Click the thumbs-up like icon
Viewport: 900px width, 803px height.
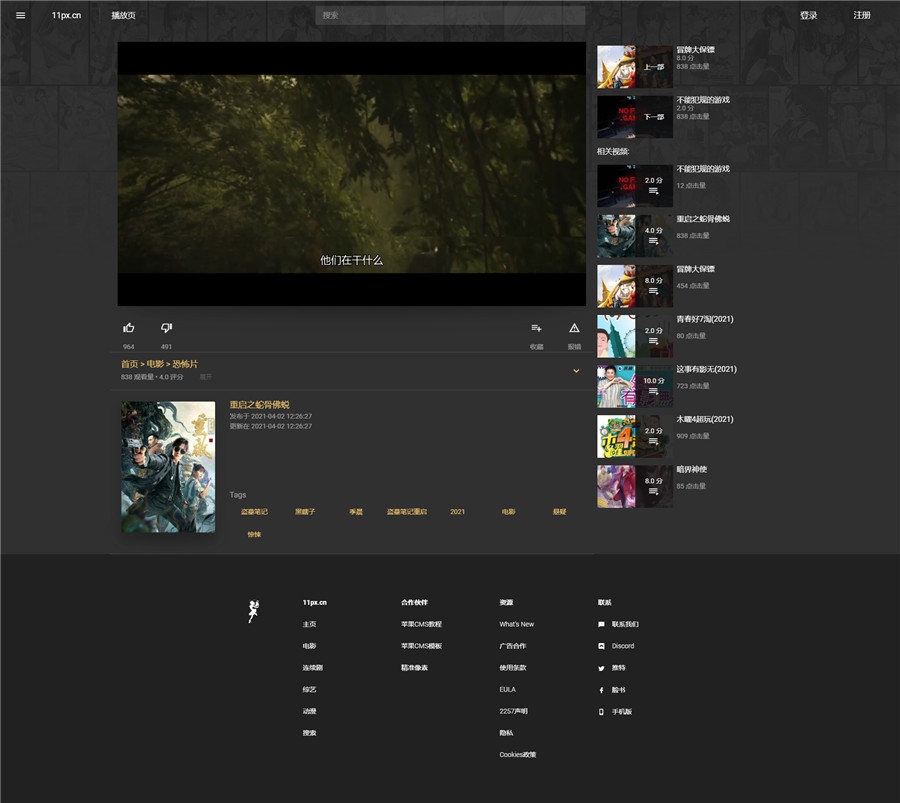click(128, 328)
